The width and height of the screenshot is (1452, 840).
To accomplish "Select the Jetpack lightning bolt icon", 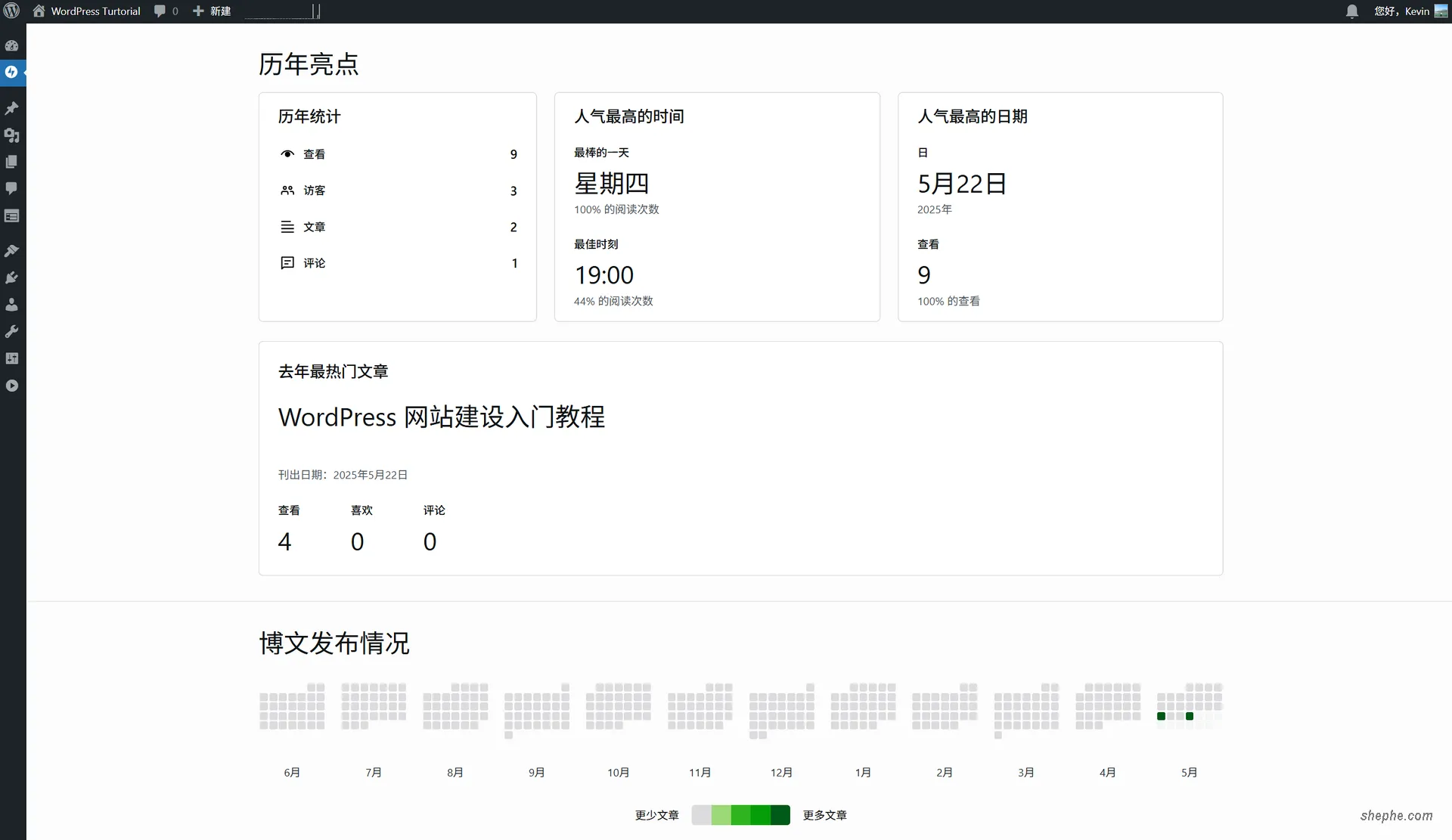I will 12,73.
